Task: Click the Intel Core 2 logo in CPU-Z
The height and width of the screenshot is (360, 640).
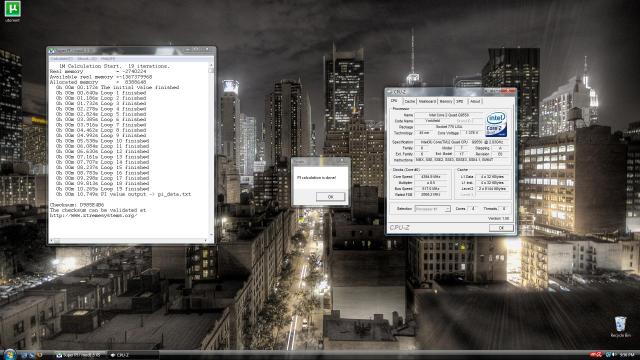Action: point(496,124)
